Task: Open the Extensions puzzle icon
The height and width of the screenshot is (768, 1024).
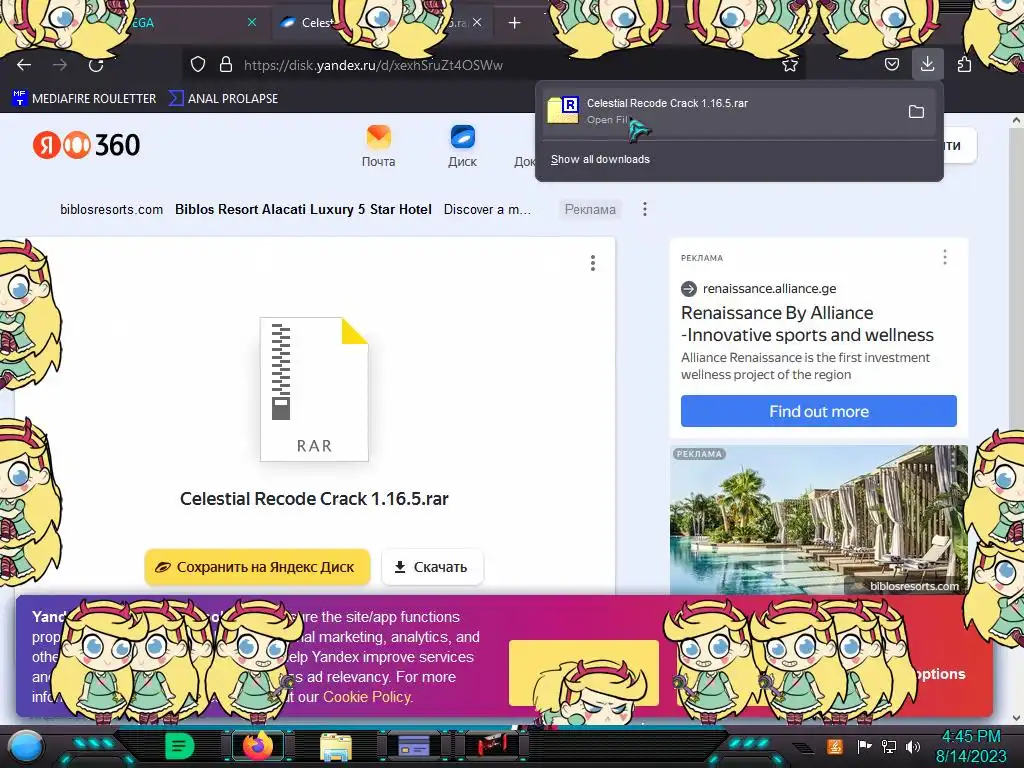Action: pos(964,65)
